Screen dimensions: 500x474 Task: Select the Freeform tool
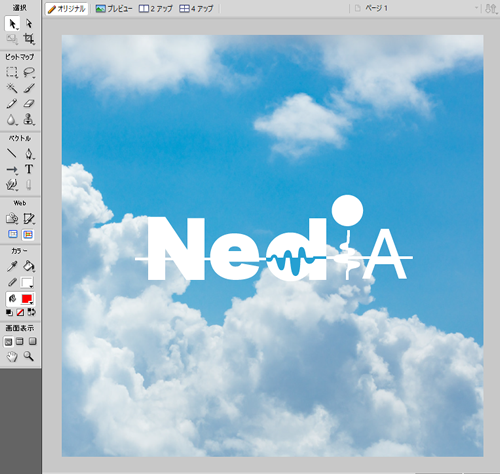pos(12,185)
